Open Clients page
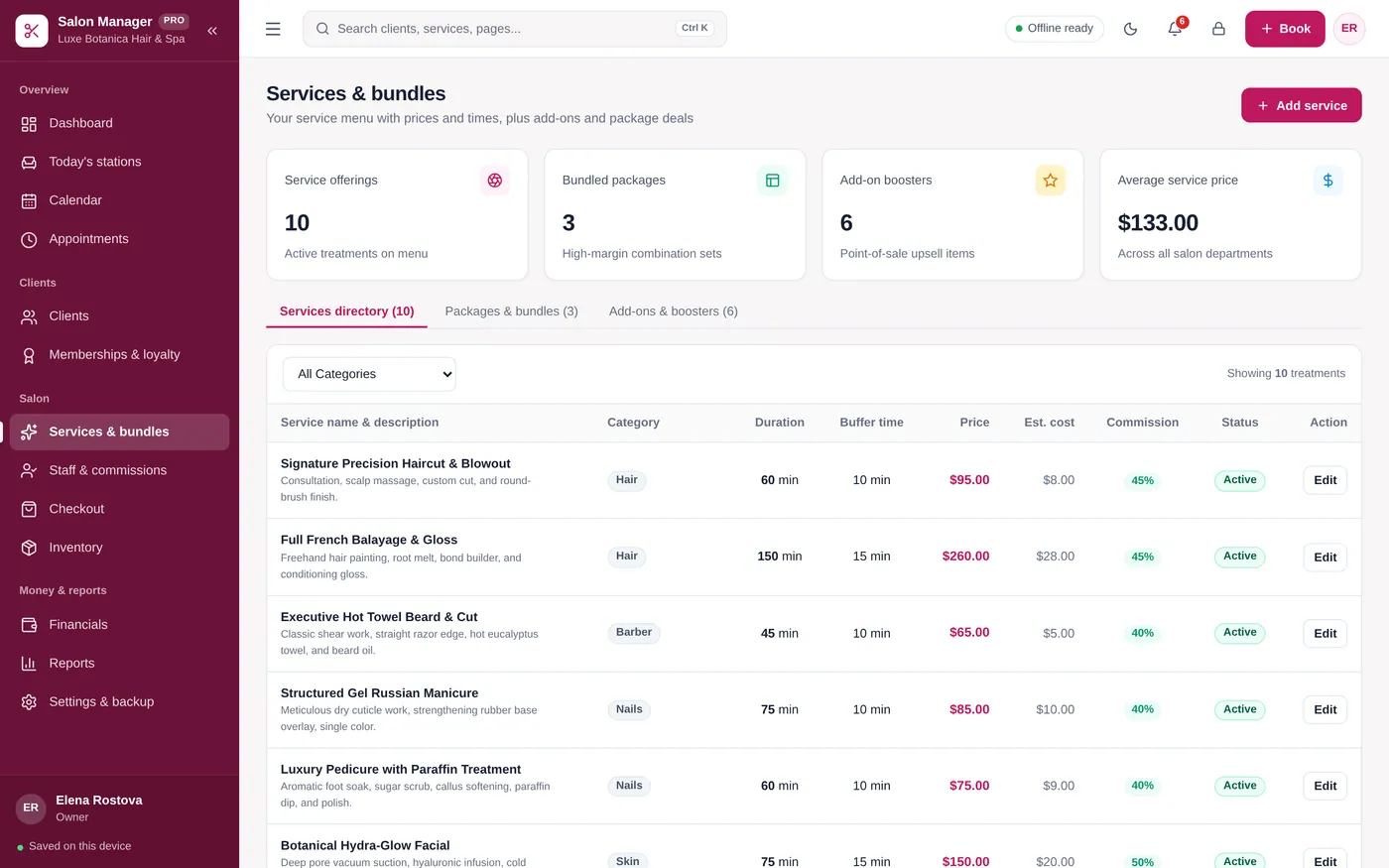Viewport: 1389px width, 868px height. (x=119, y=315)
